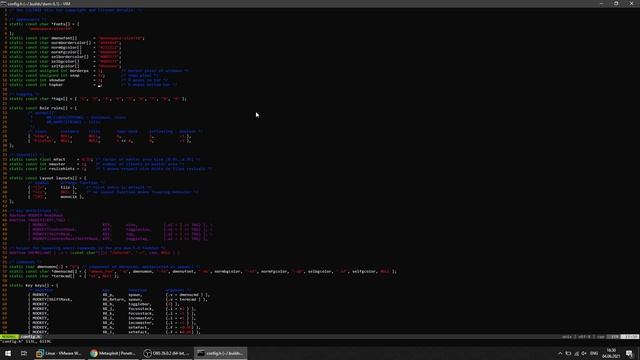Click the tags[] array declaration line

(x=98, y=99)
